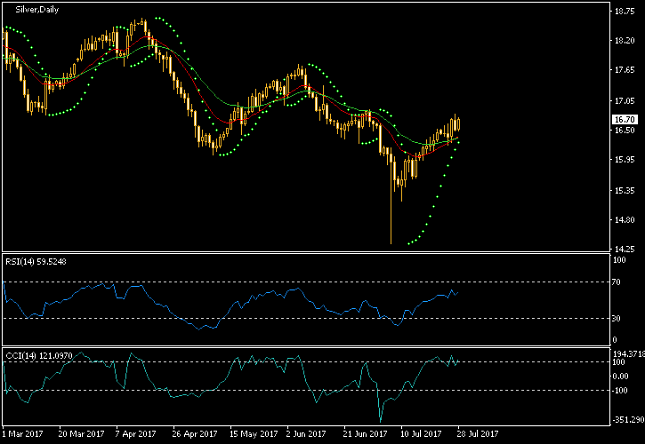645x444 pixels.
Task: Click the 26 Apr 2017 date label
Action: (194, 434)
